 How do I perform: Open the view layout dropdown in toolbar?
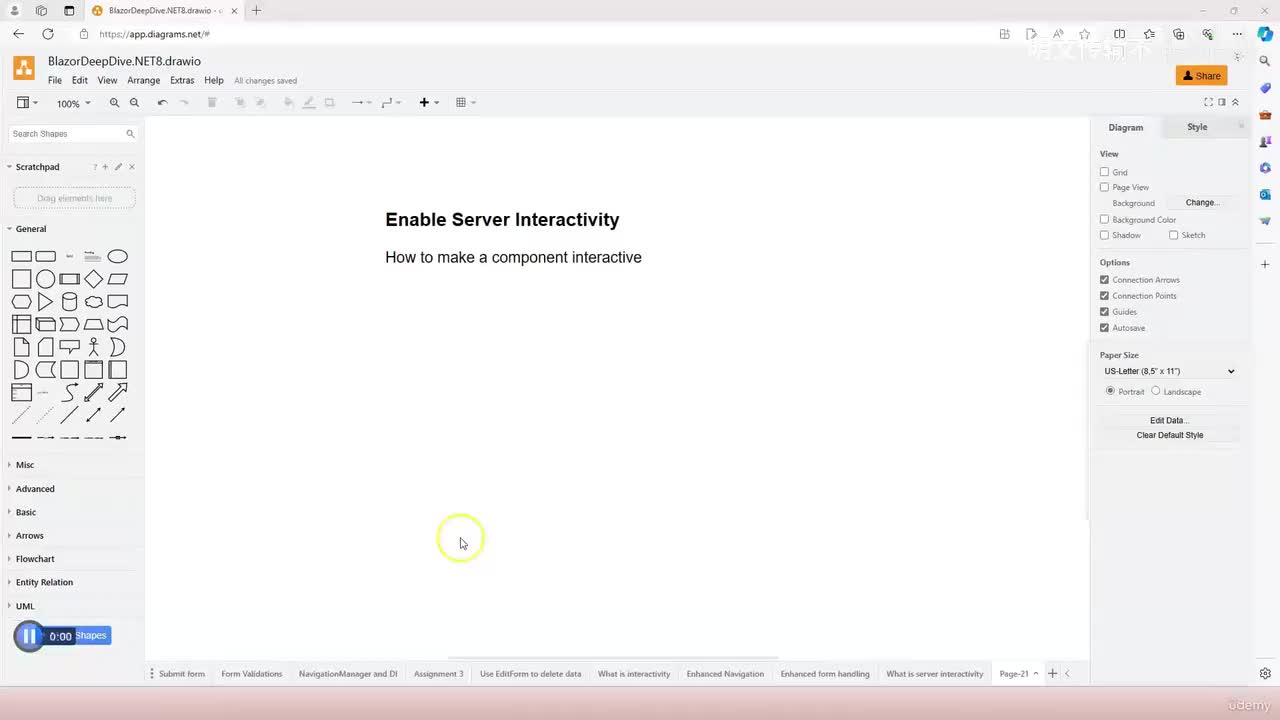27,103
